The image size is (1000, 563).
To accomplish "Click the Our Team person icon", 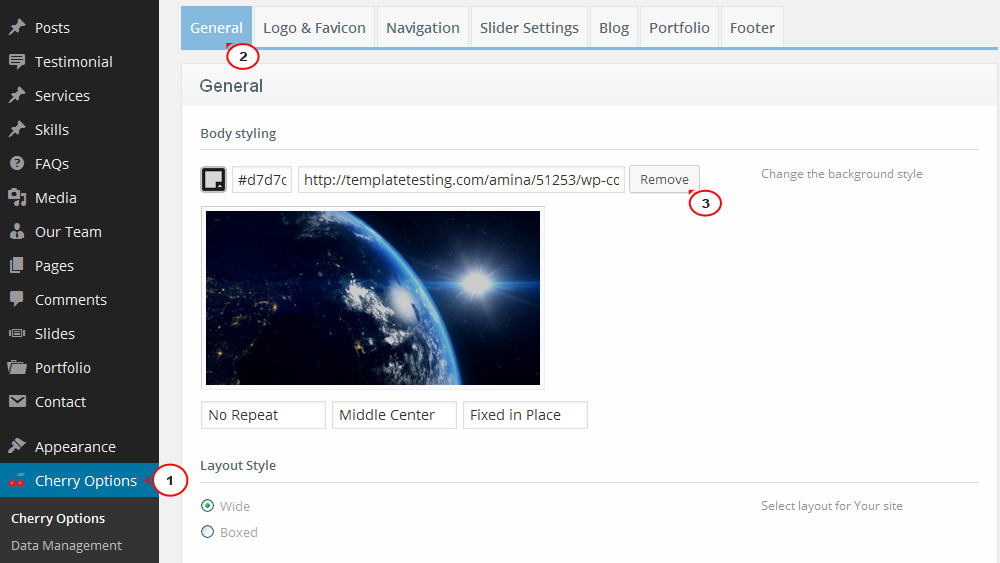I will [17, 231].
